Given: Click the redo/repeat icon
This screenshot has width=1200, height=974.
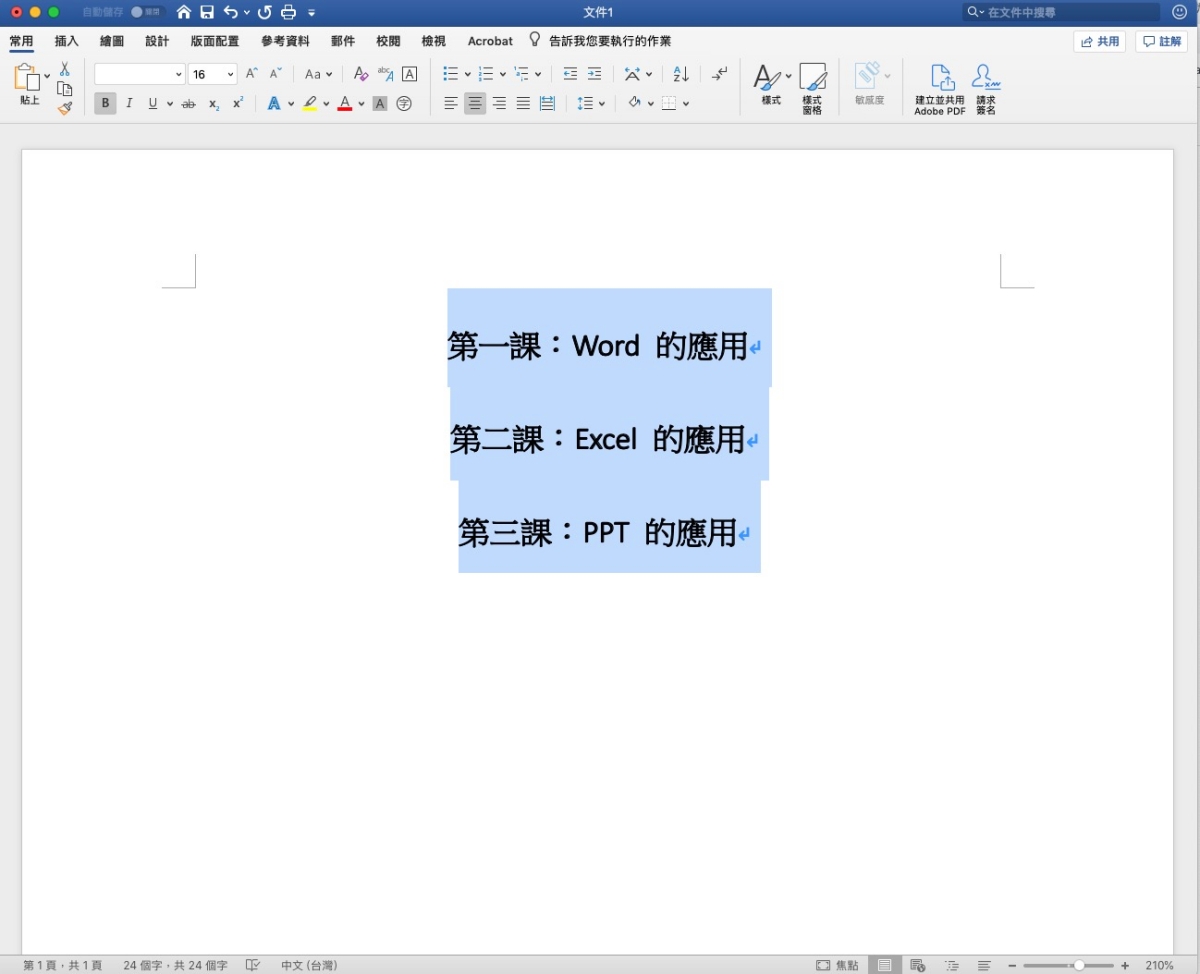Looking at the screenshot, I should pyautogui.click(x=265, y=12).
